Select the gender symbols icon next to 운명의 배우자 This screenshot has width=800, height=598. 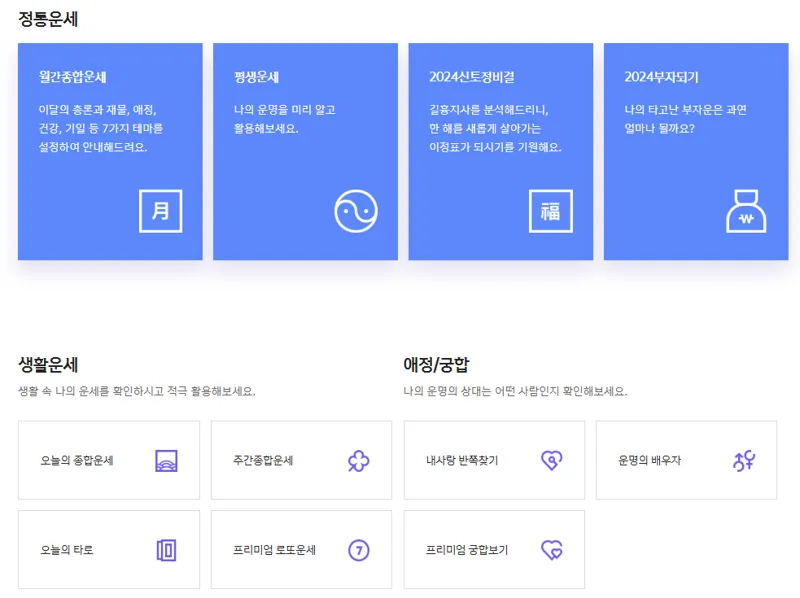[746, 460]
